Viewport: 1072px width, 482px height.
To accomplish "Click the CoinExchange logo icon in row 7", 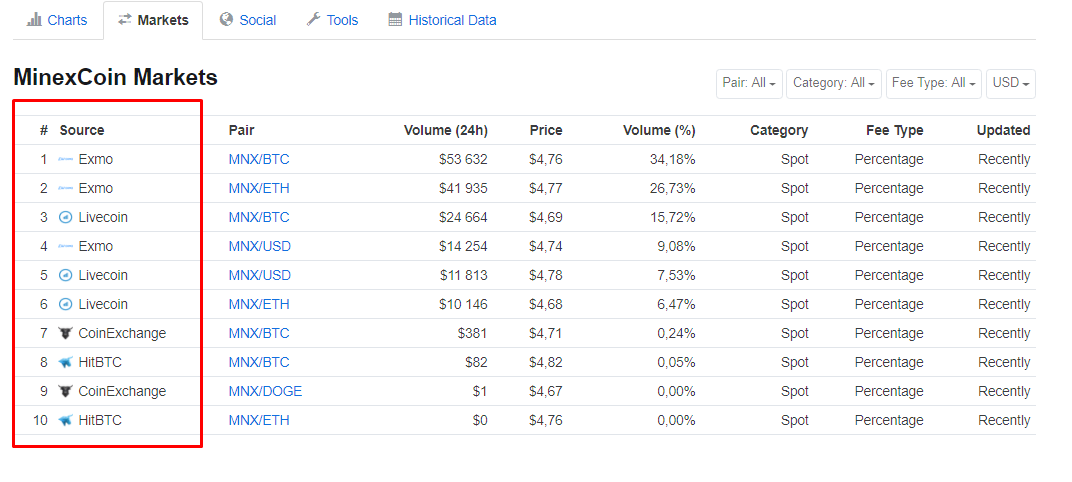I will tap(66, 333).
